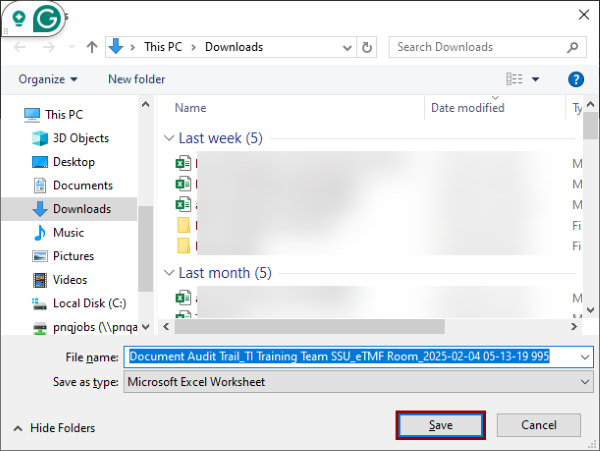Click New folder in the toolbar
The image size is (600, 451).
pyautogui.click(x=137, y=79)
